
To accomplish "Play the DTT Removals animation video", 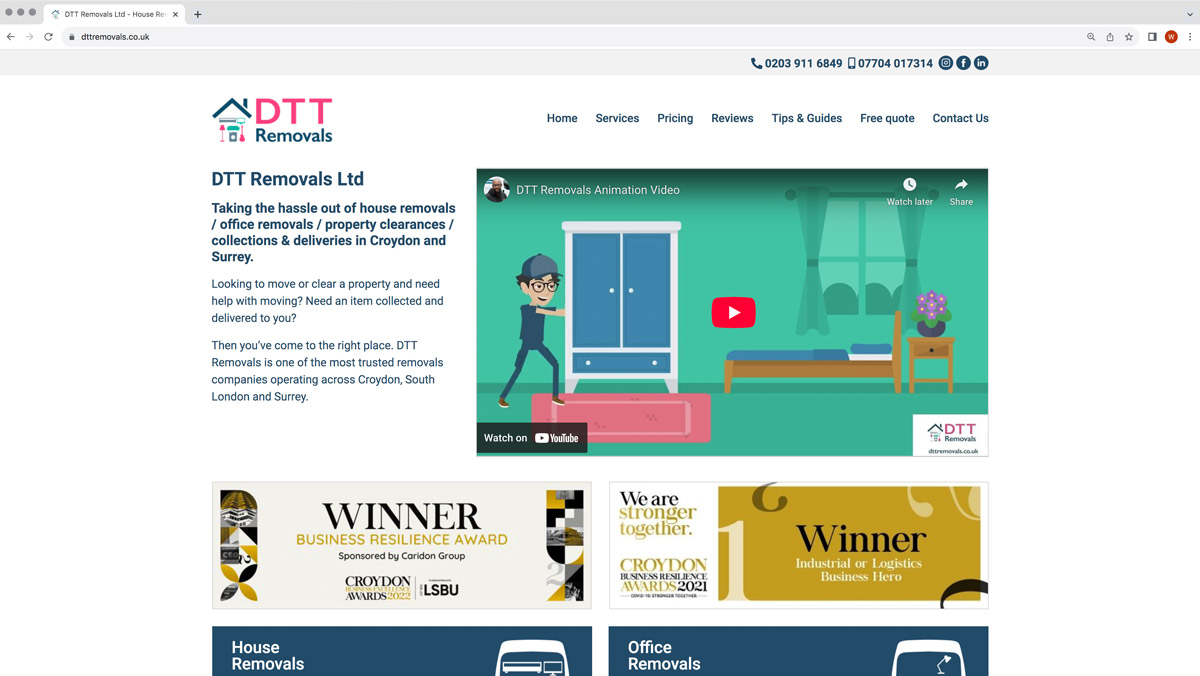I will point(733,312).
